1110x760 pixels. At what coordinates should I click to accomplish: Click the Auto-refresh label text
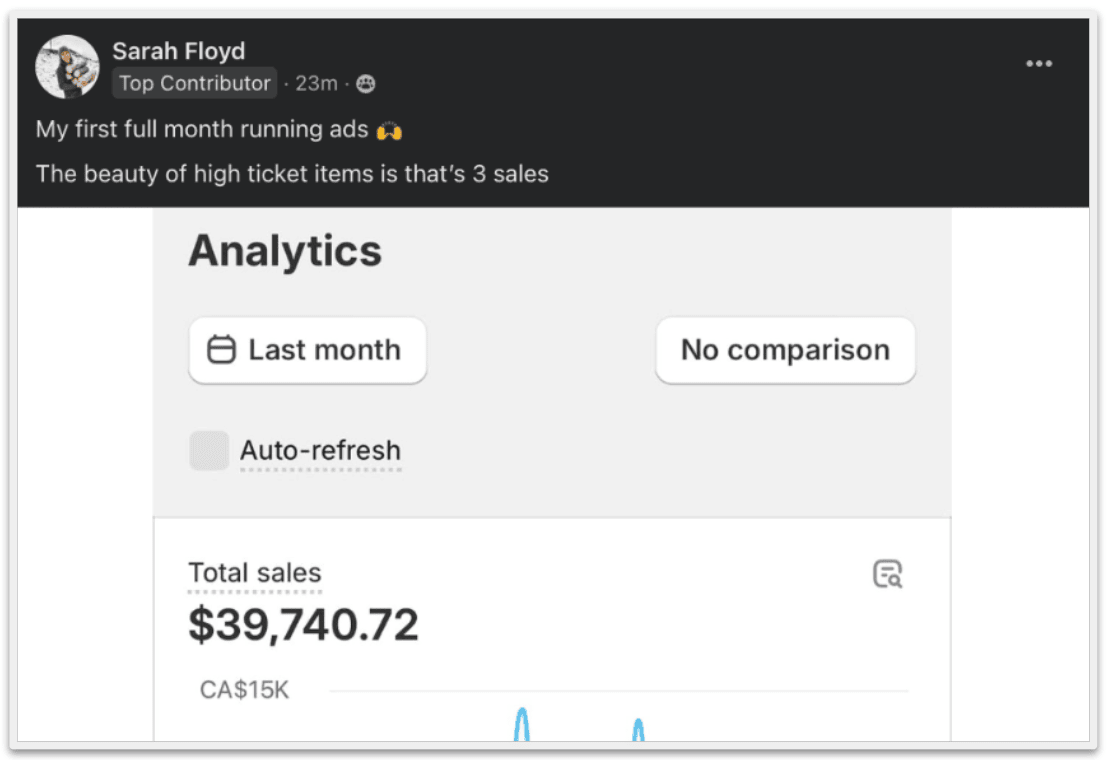tap(320, 451)
